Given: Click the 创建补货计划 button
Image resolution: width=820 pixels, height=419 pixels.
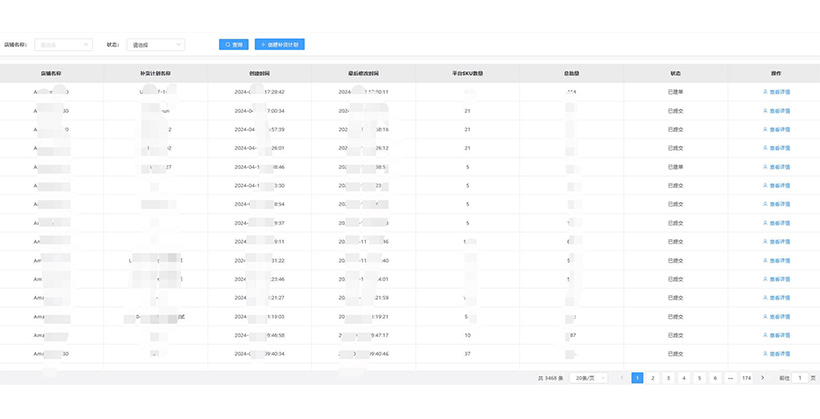Looking at the screenshot, I should pyautogui.click(x=280, y=45).
